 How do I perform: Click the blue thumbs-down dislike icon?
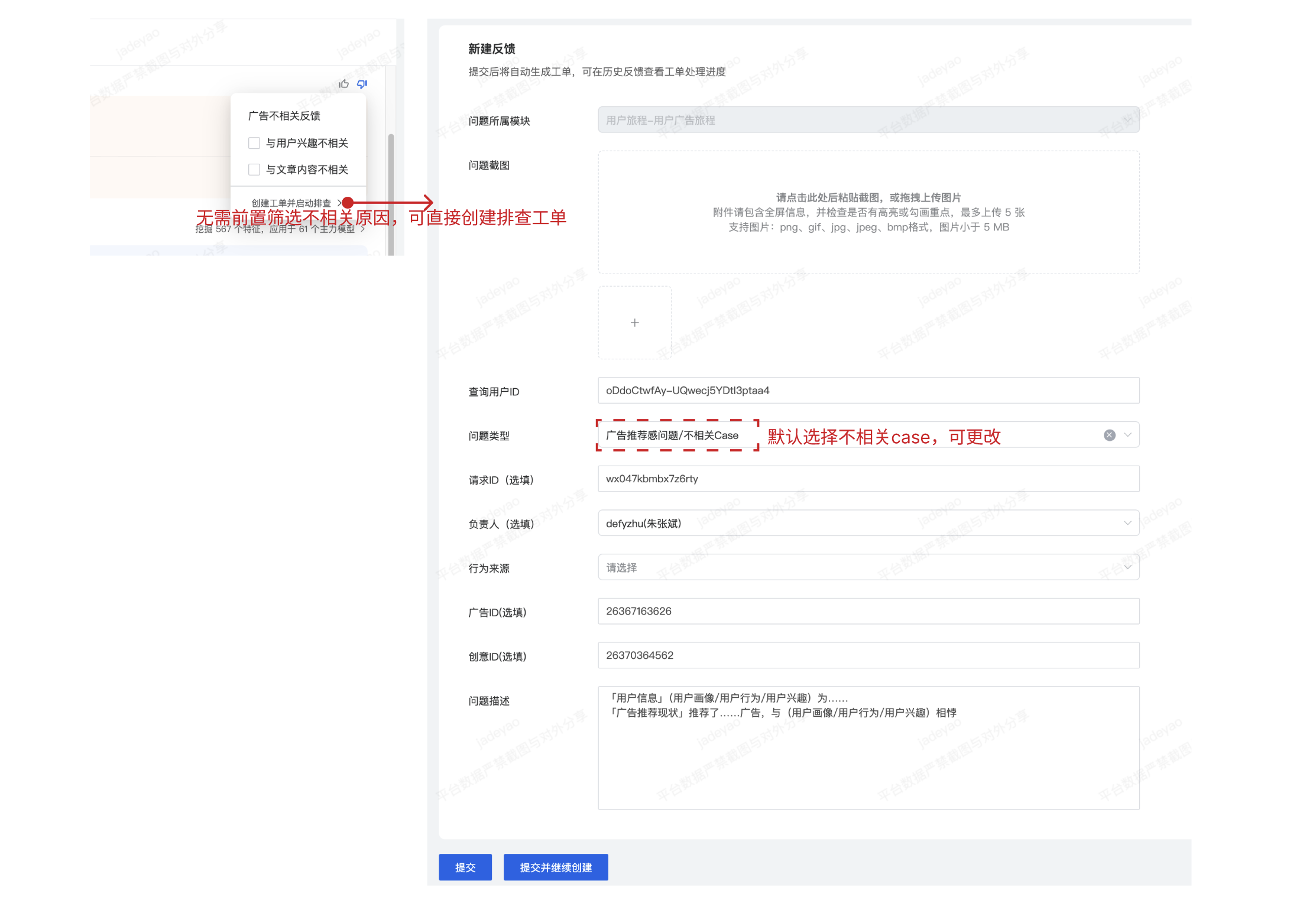click(x=362, y=84)
